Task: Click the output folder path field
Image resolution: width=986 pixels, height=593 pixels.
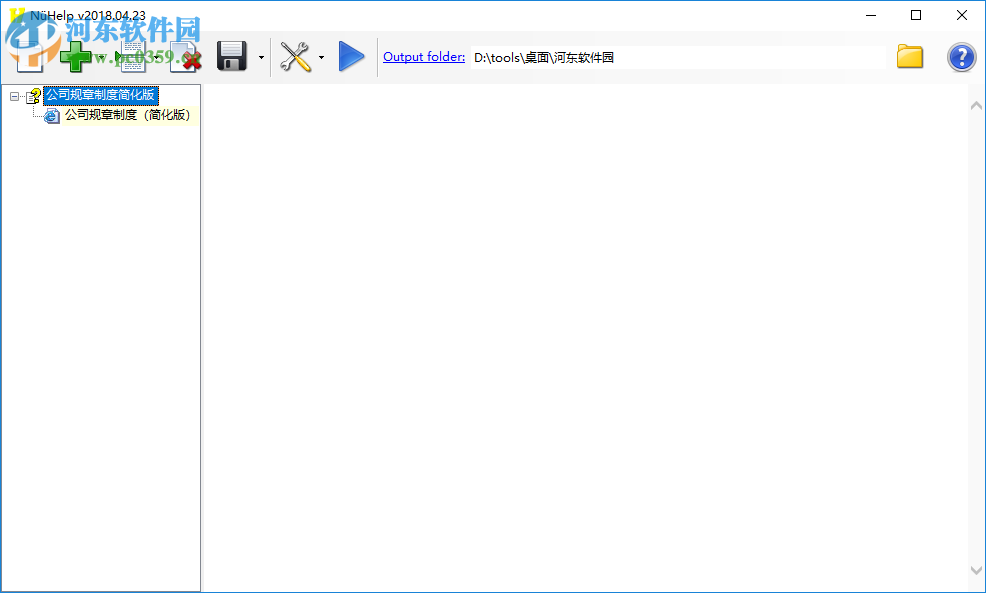Action: click(x=678, y=57)
